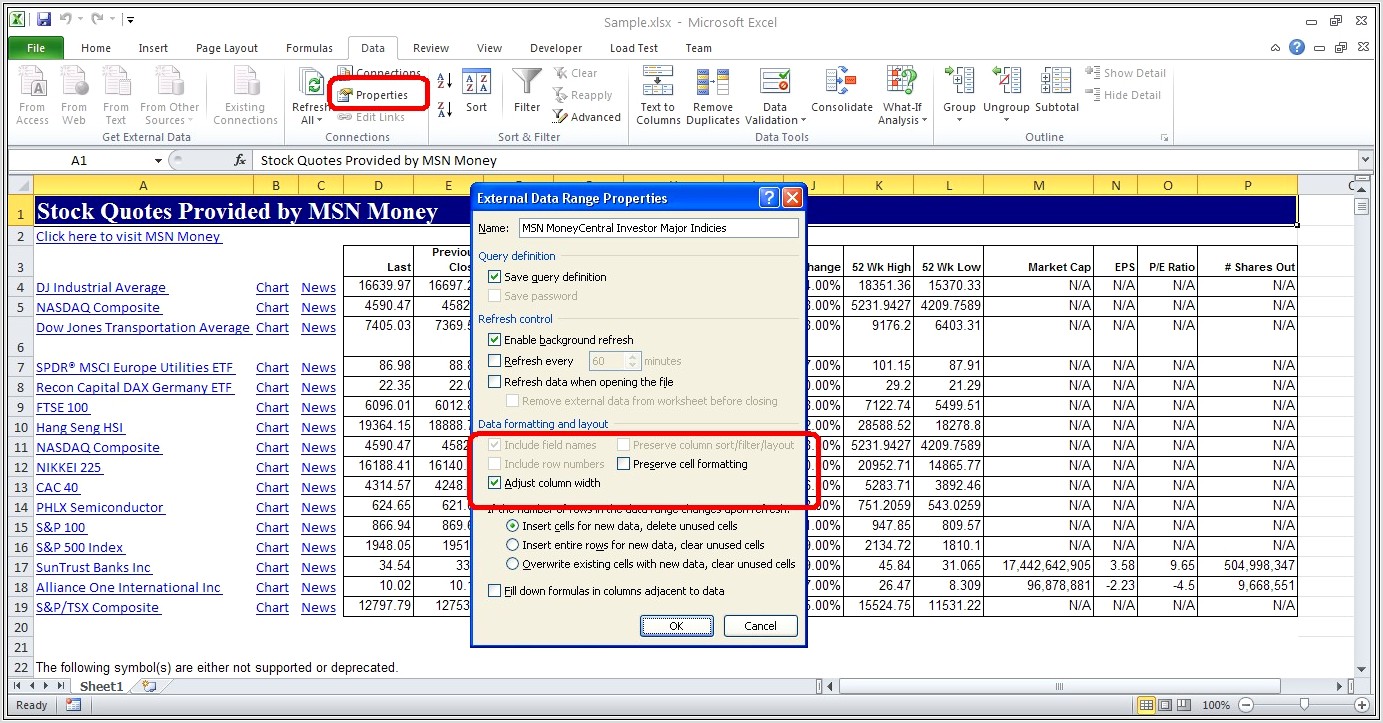The width and height of the screenshot is (1383, 723).
Task: Follow Click here to visit MSN Money
Action: click(128, 237)
